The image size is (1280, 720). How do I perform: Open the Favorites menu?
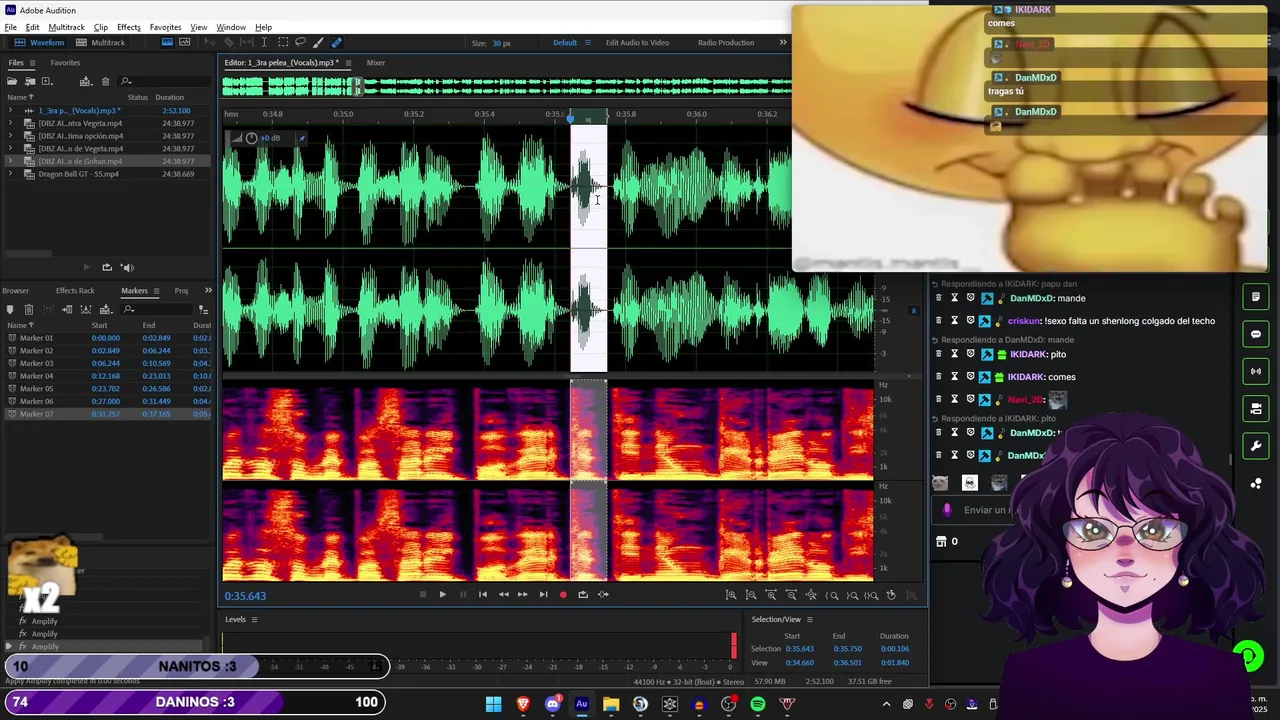pyautogui.click(x=165, y=27)
